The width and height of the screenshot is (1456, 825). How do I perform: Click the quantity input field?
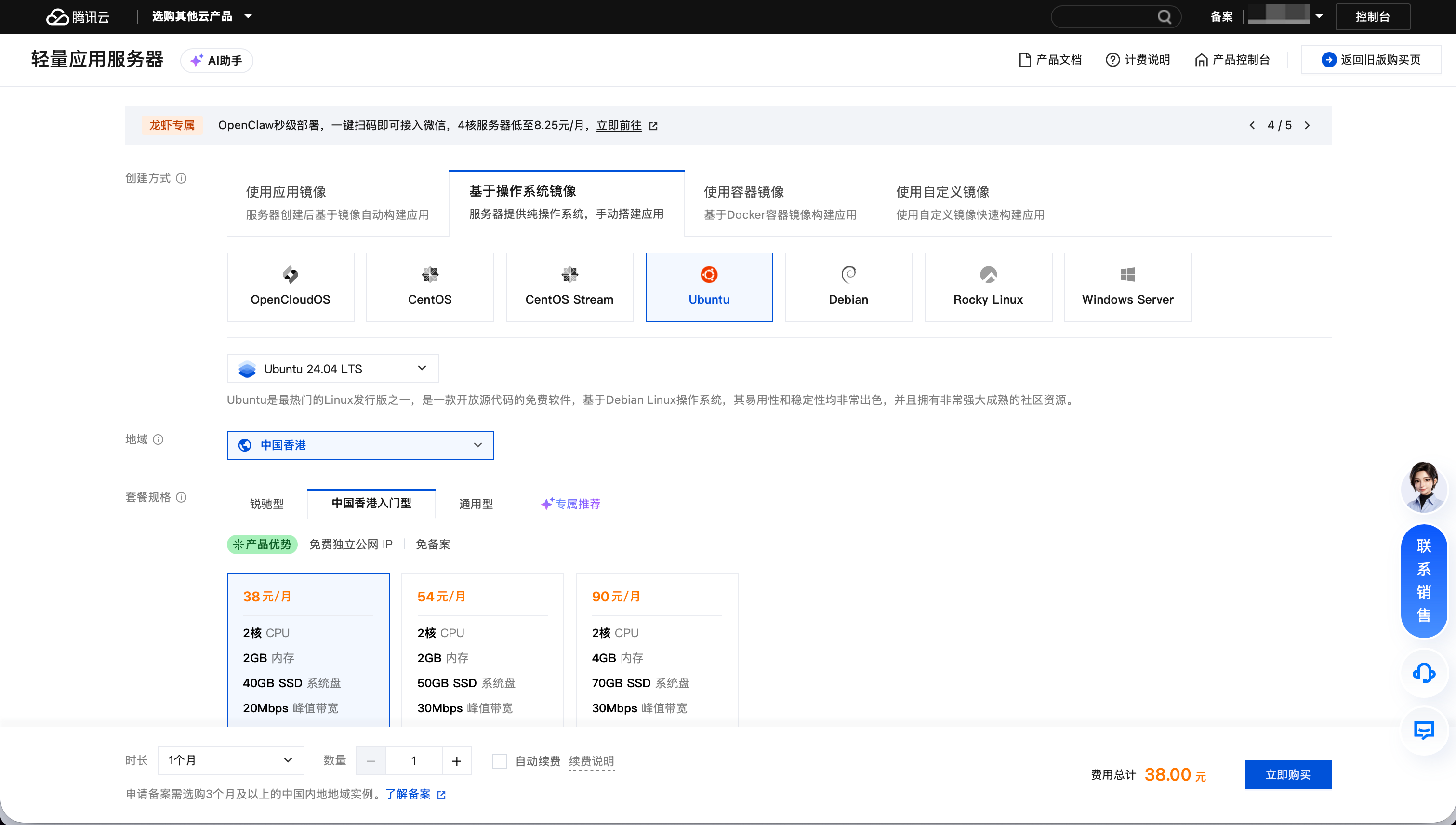413,760
